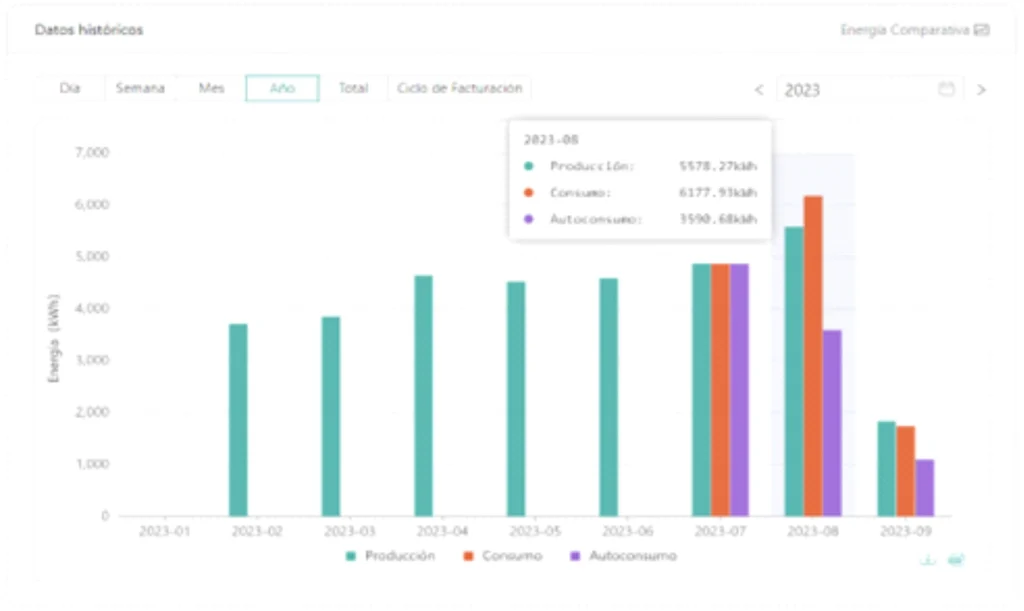Select the Mes time range tab

pos(211,88)
